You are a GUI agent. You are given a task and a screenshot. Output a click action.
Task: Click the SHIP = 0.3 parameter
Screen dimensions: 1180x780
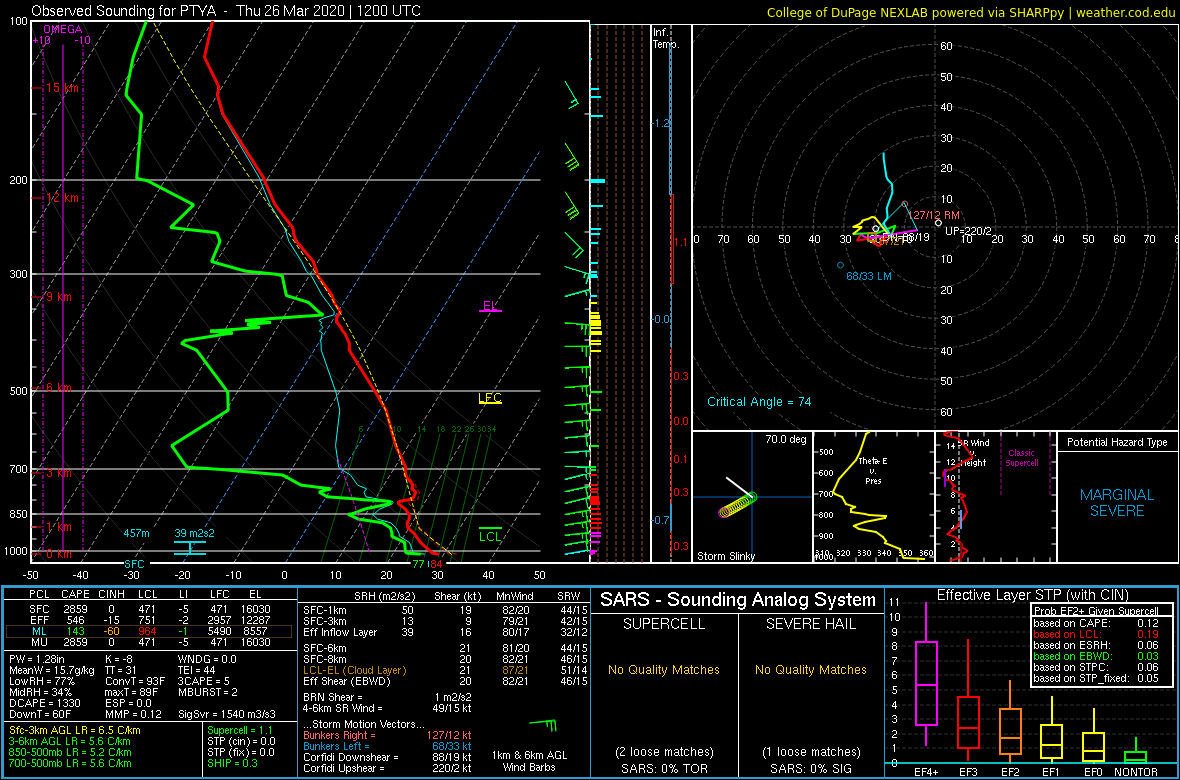(x=233, y=762)
